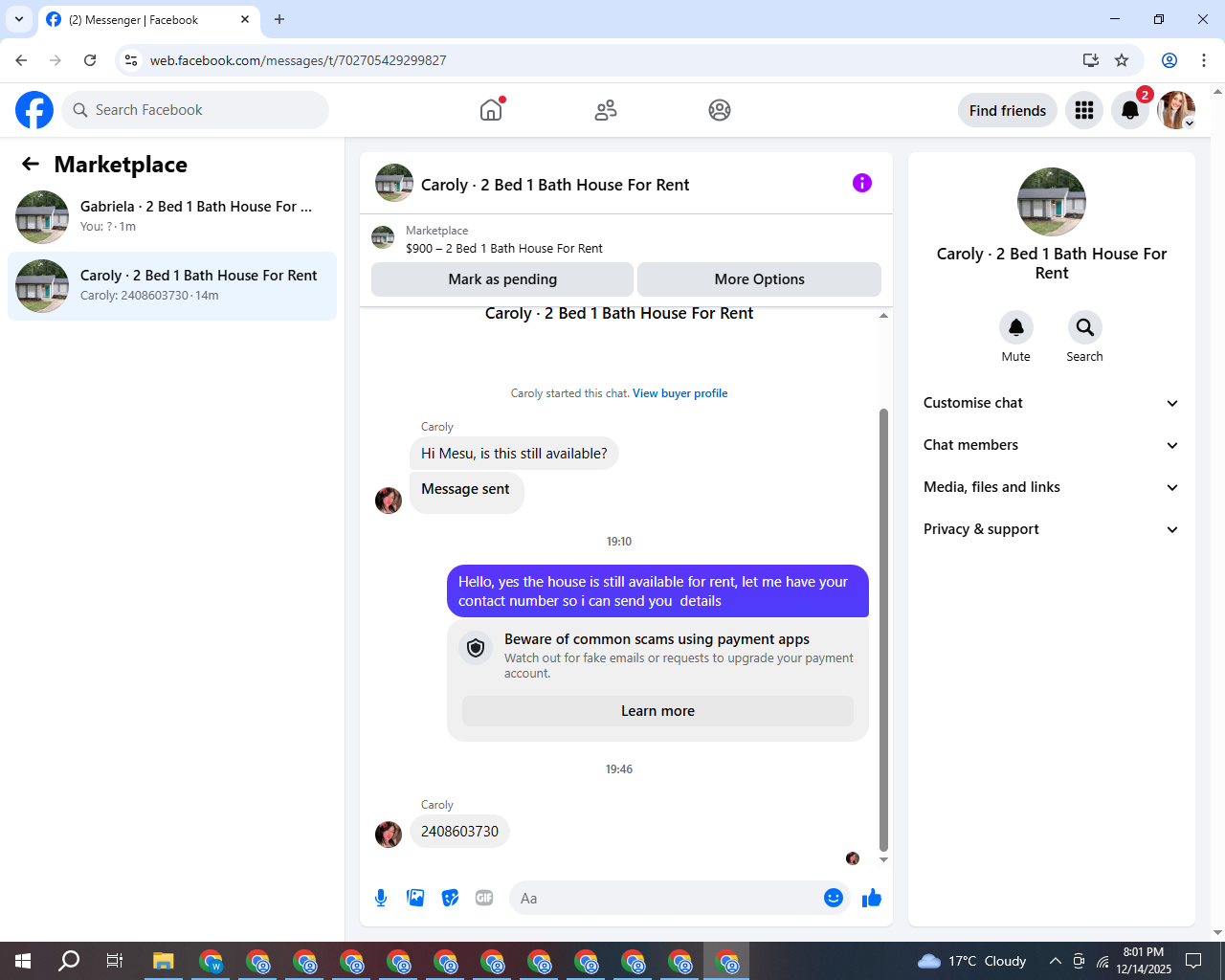1225x980 pixels.
Task: Open Chrome three-dot menu
Action: 1204,60
